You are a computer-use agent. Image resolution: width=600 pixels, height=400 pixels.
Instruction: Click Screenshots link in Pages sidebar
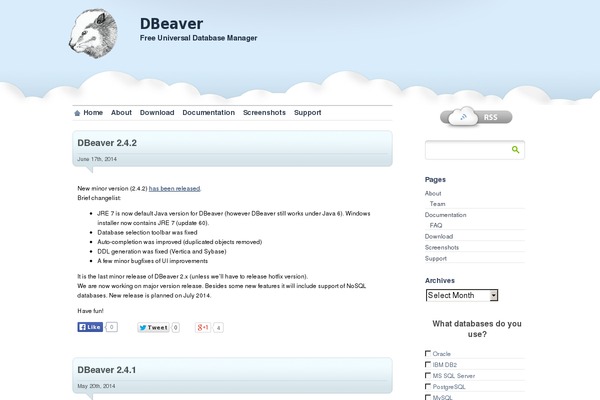442,247
